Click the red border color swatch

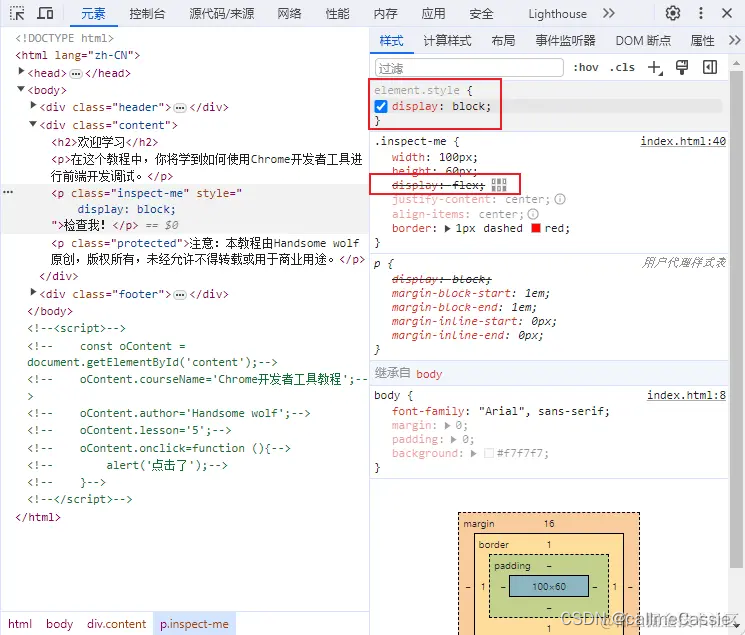tap(536, 228)
